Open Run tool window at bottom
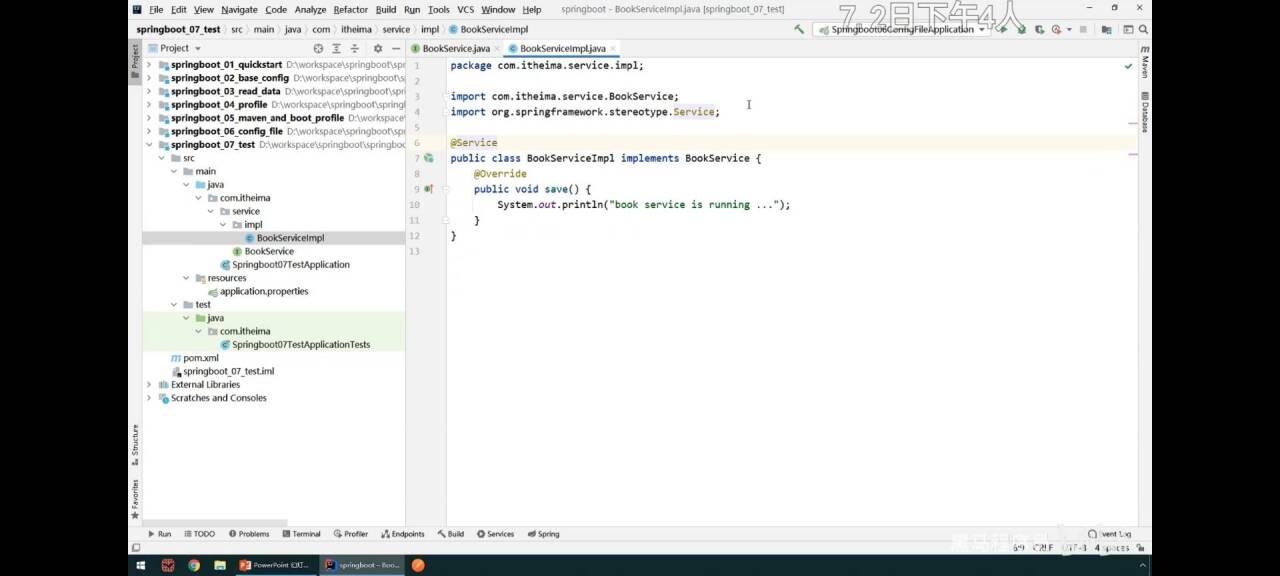Image resolution: width=1280 pixels, height=576 pixels. (160, 534)
